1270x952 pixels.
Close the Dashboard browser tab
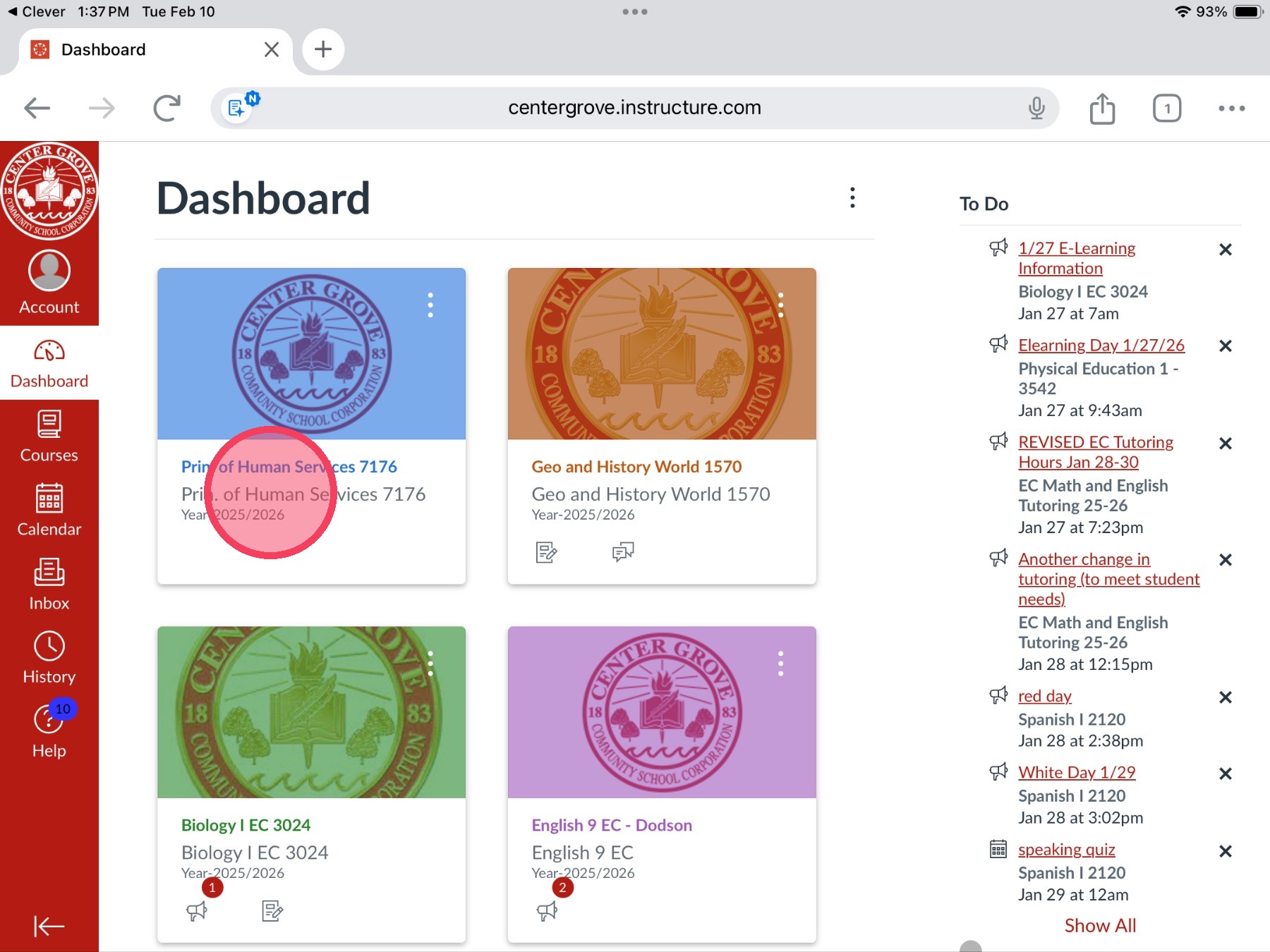click(x=271, y=49)
